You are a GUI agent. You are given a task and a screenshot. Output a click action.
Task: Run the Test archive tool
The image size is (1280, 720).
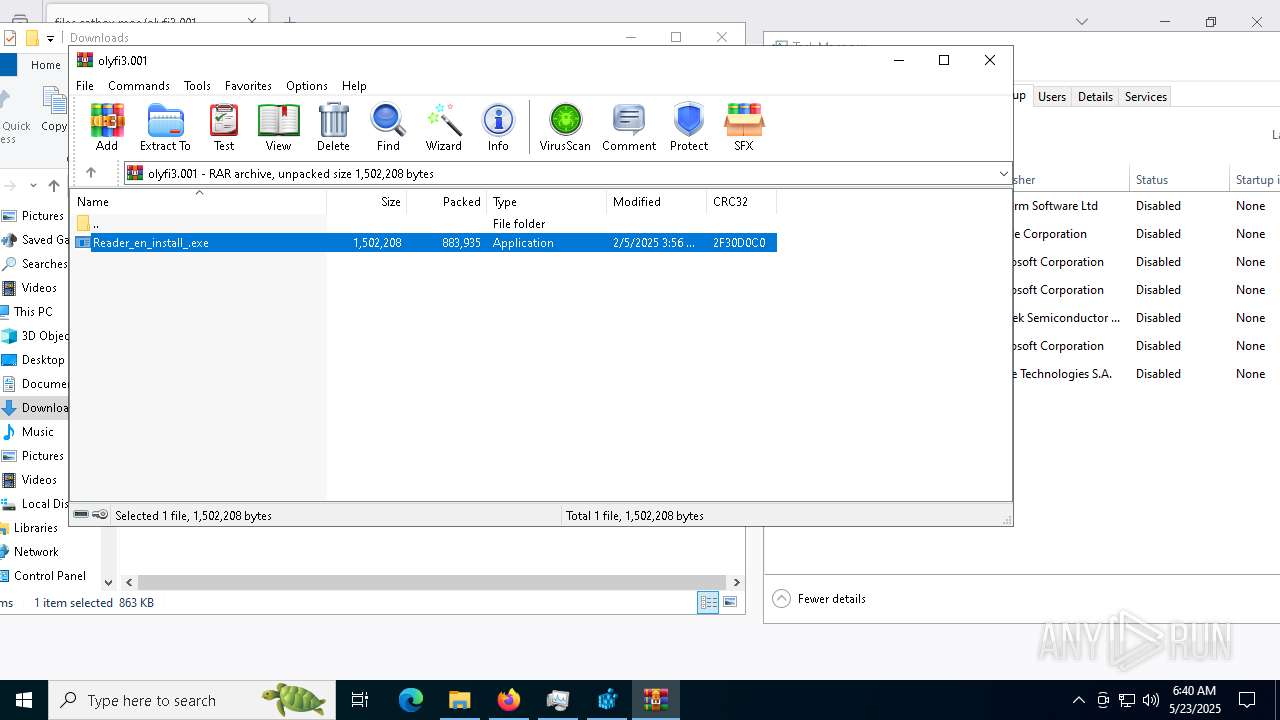[224, 127]
